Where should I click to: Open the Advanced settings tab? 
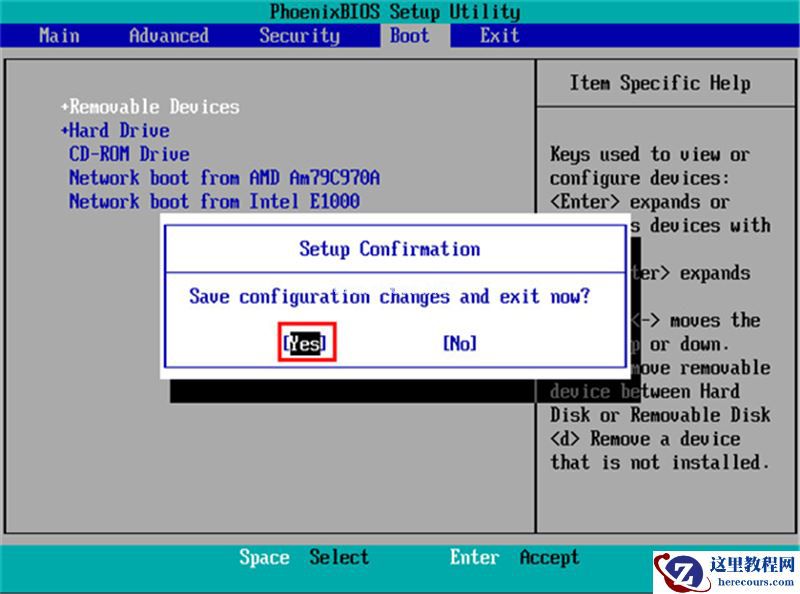167,35
